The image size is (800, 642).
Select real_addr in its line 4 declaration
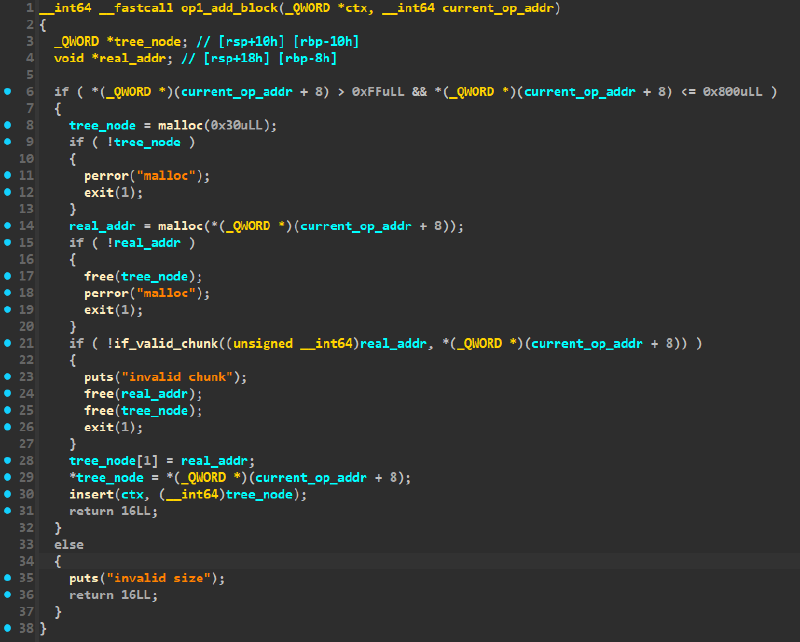pyautogui.click(x=133, y=58)
